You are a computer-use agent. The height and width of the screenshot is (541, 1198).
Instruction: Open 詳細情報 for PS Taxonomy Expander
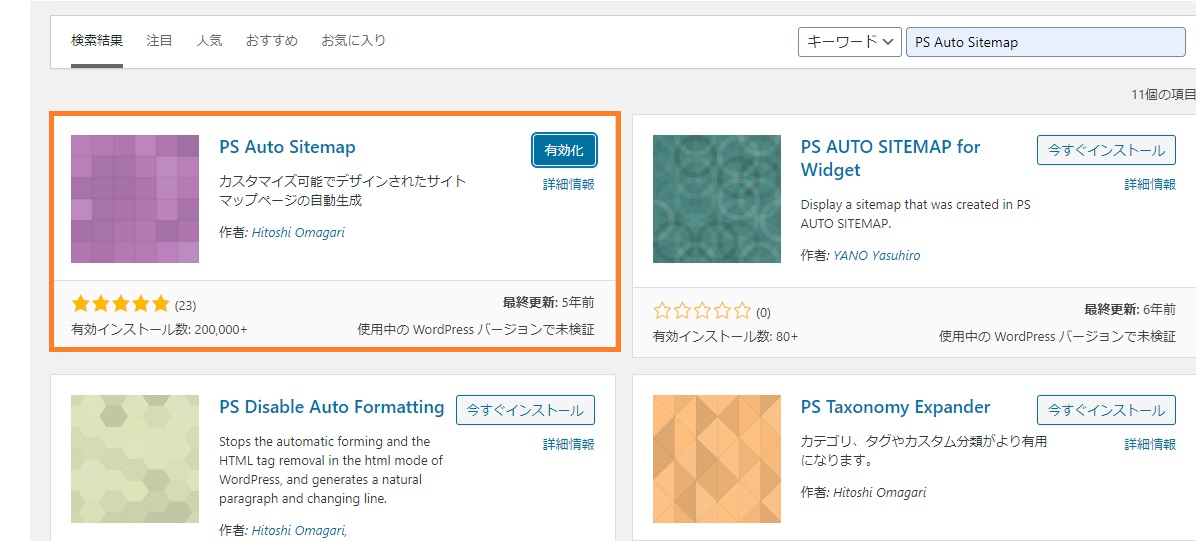tap(1150, 444)
